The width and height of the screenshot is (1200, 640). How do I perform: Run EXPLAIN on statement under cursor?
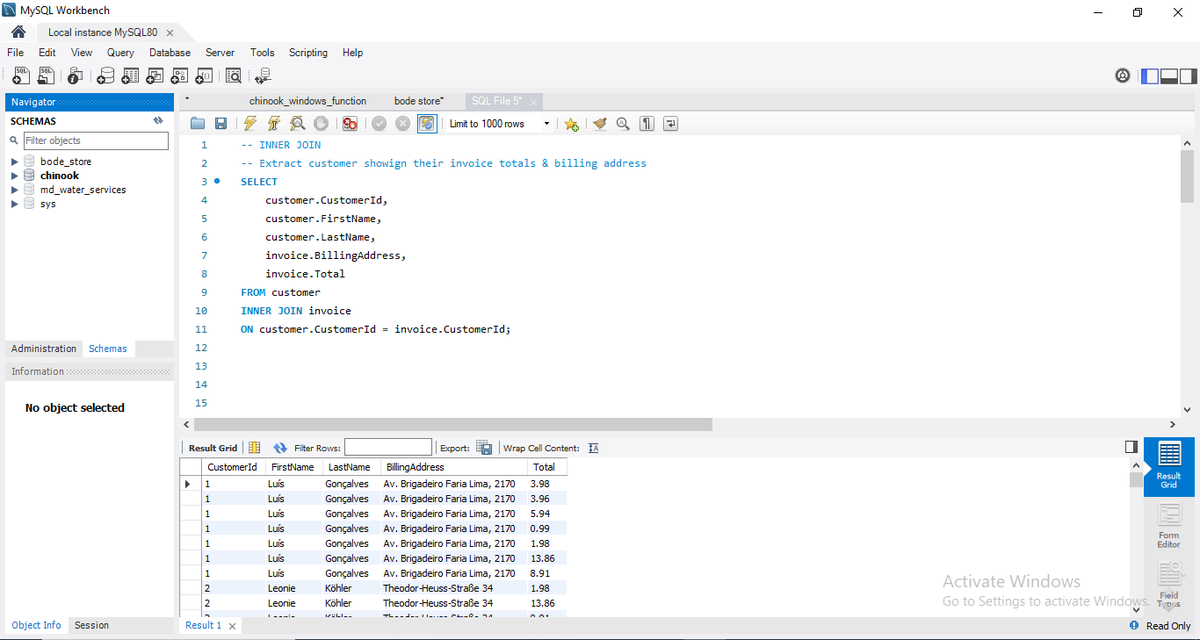click(297, 124)
